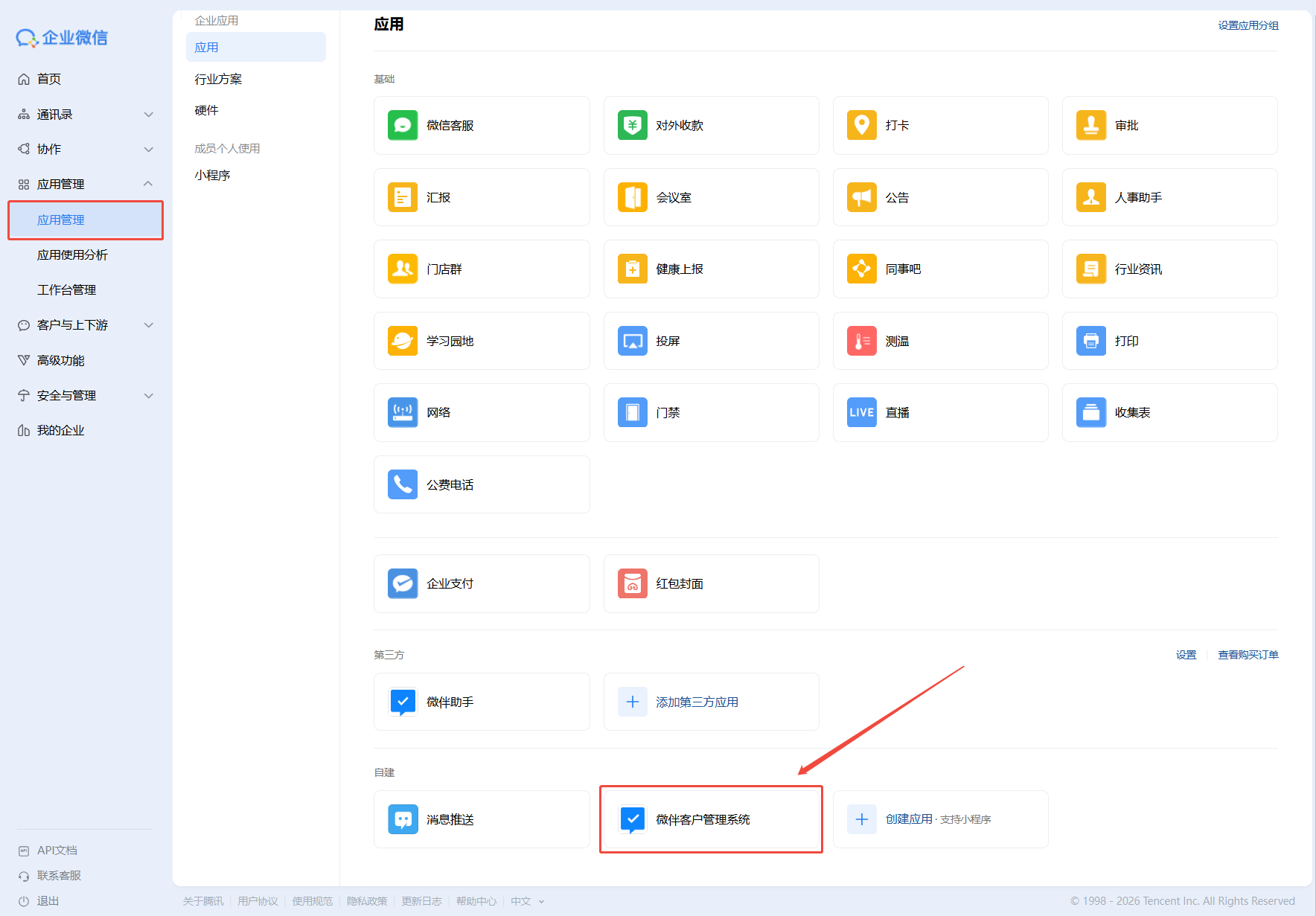
Task: Open 用户协议 footer link
Action: tap(258, 901)
